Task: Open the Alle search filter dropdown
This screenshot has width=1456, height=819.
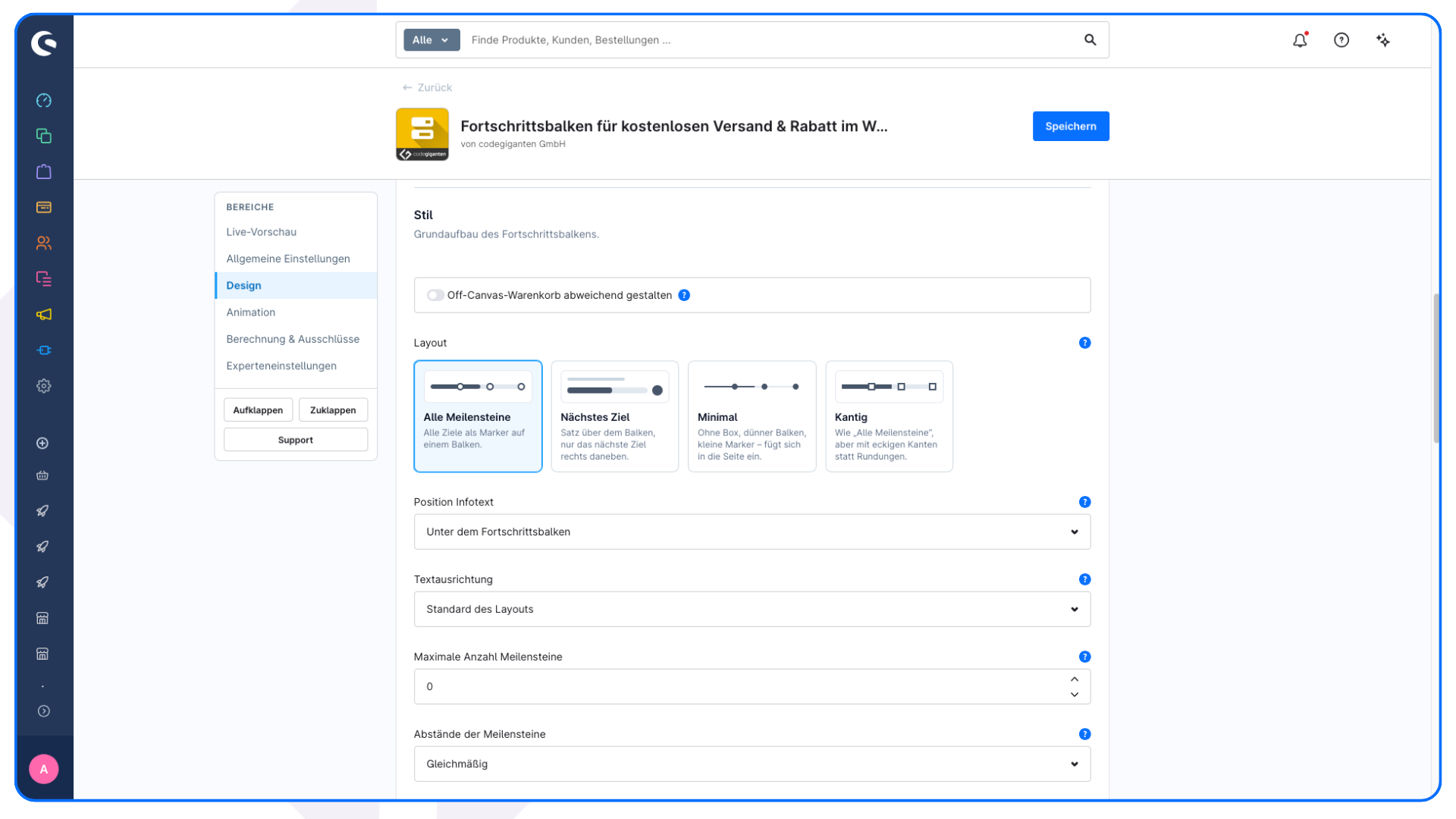Action: (431, 39)
